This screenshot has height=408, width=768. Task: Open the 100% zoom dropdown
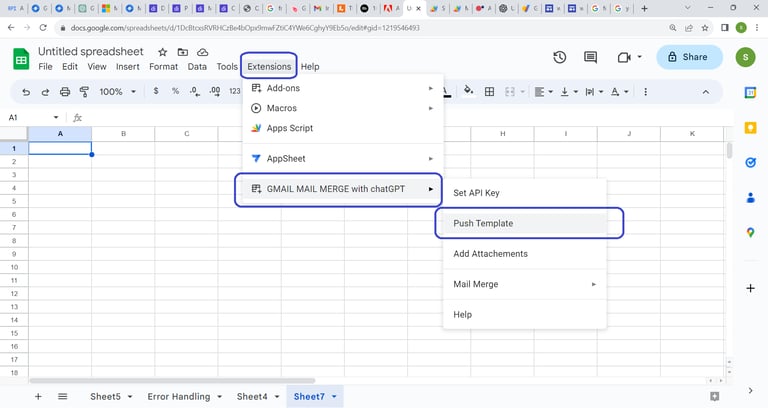coord(118,92)
